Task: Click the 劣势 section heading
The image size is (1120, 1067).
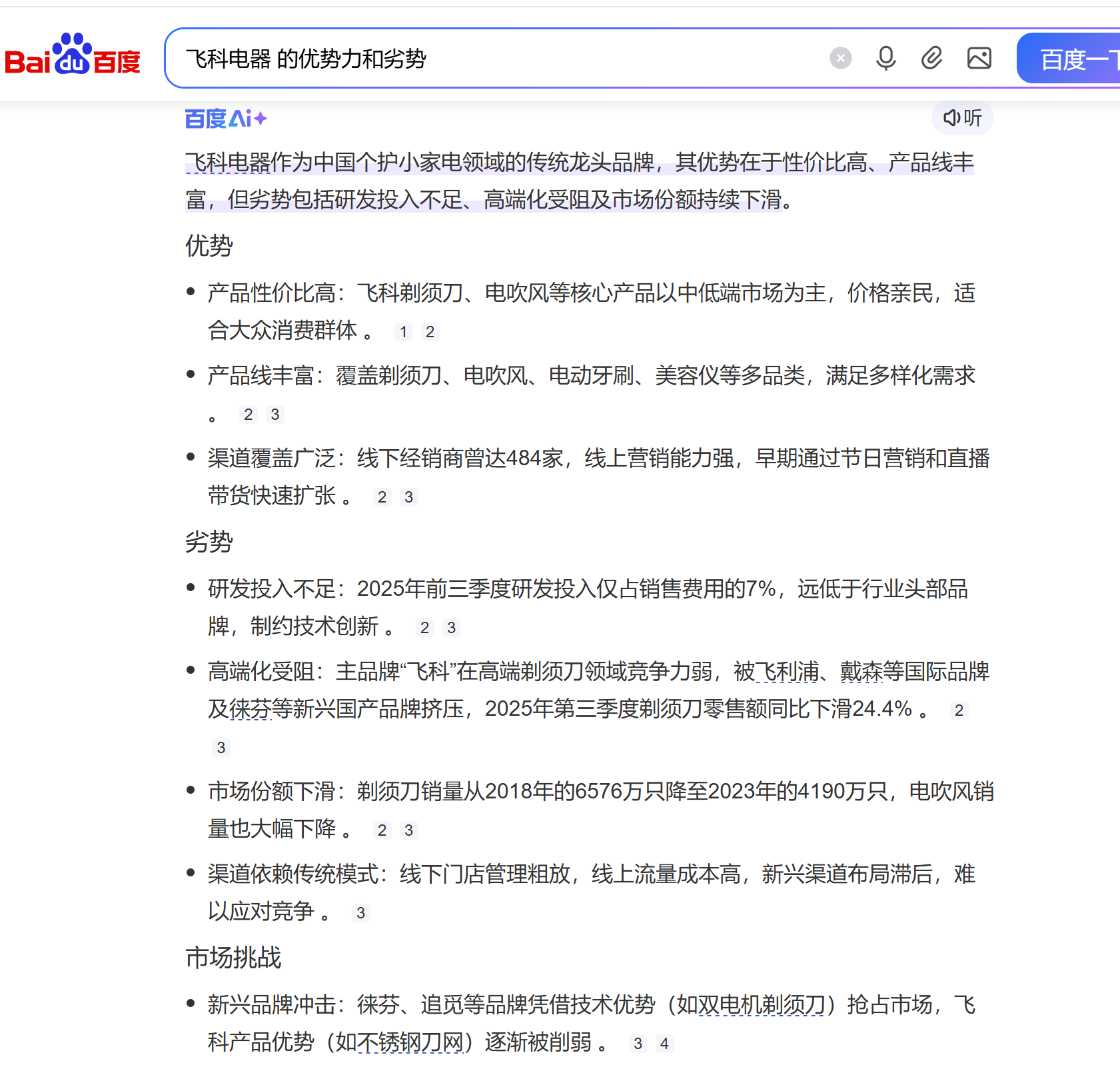Action: point(209,542)
